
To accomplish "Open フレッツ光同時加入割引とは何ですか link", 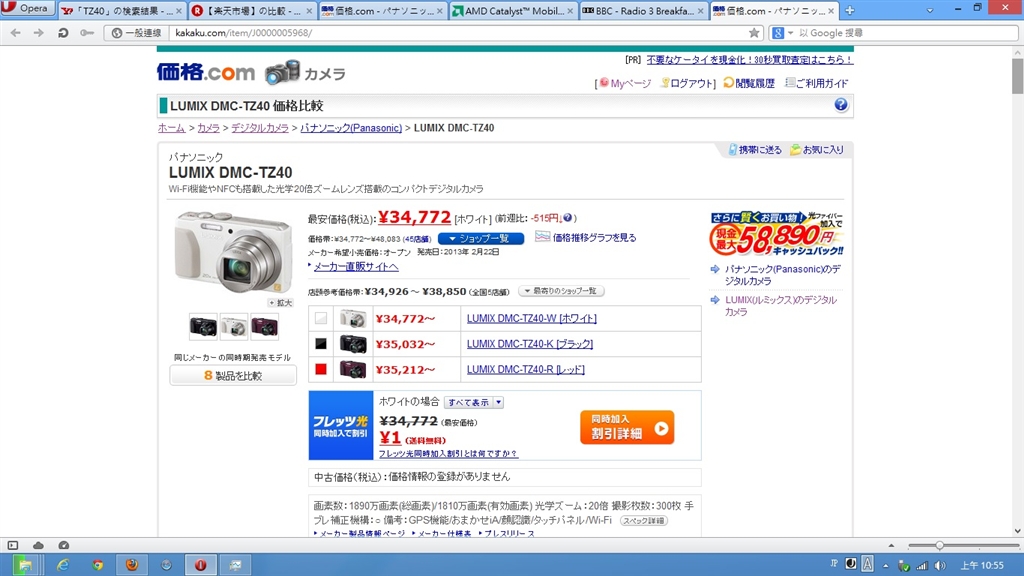I will click(448, 453).
